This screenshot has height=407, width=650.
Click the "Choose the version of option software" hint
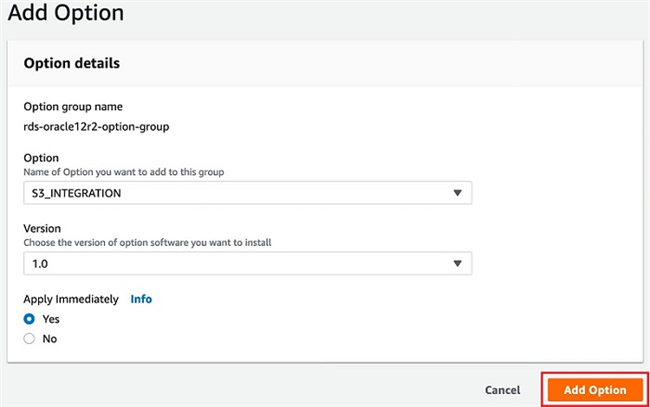[147, 242]
